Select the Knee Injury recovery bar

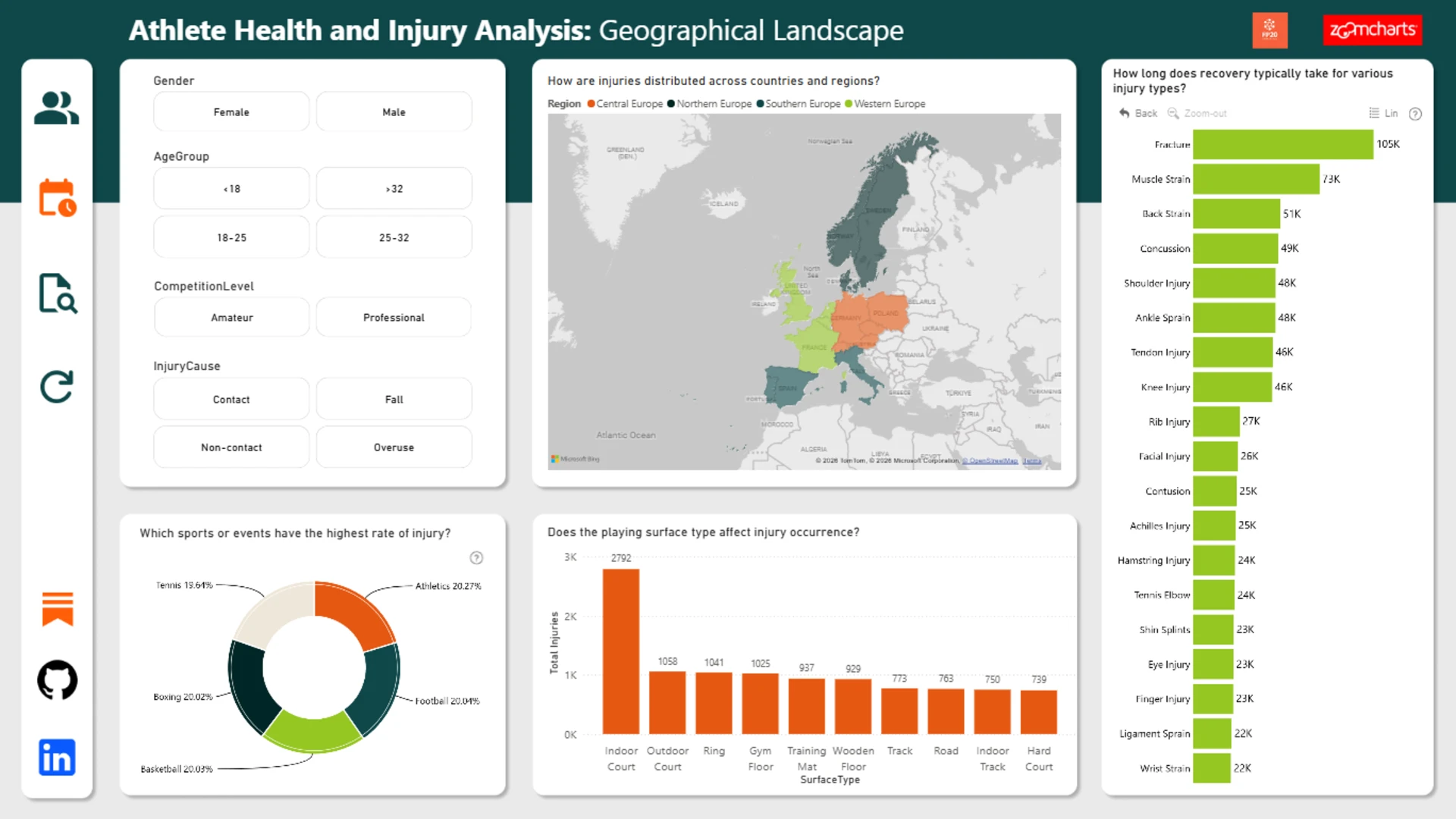tap(1232, 387)
